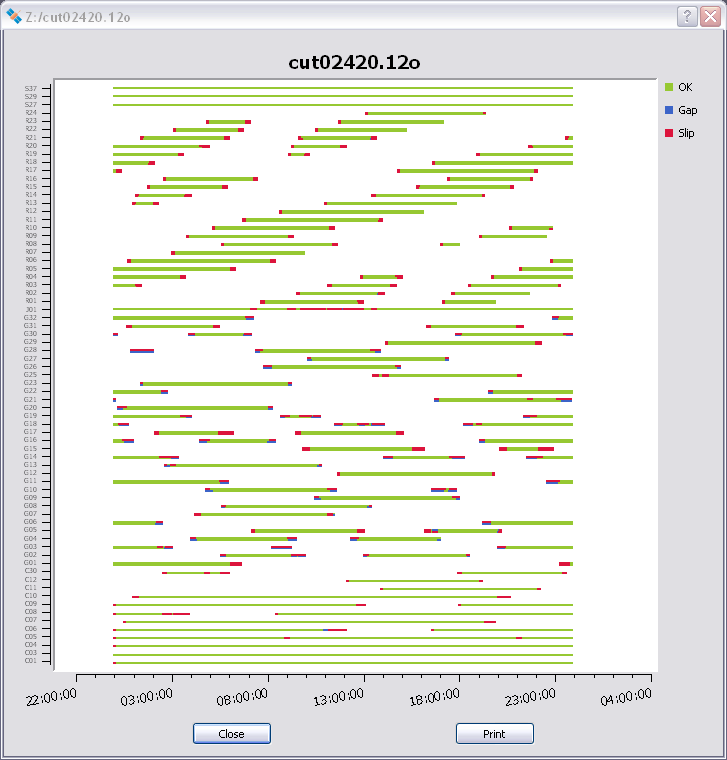
Task: Select the C01 satellite row label
Action: coord(31,661)
